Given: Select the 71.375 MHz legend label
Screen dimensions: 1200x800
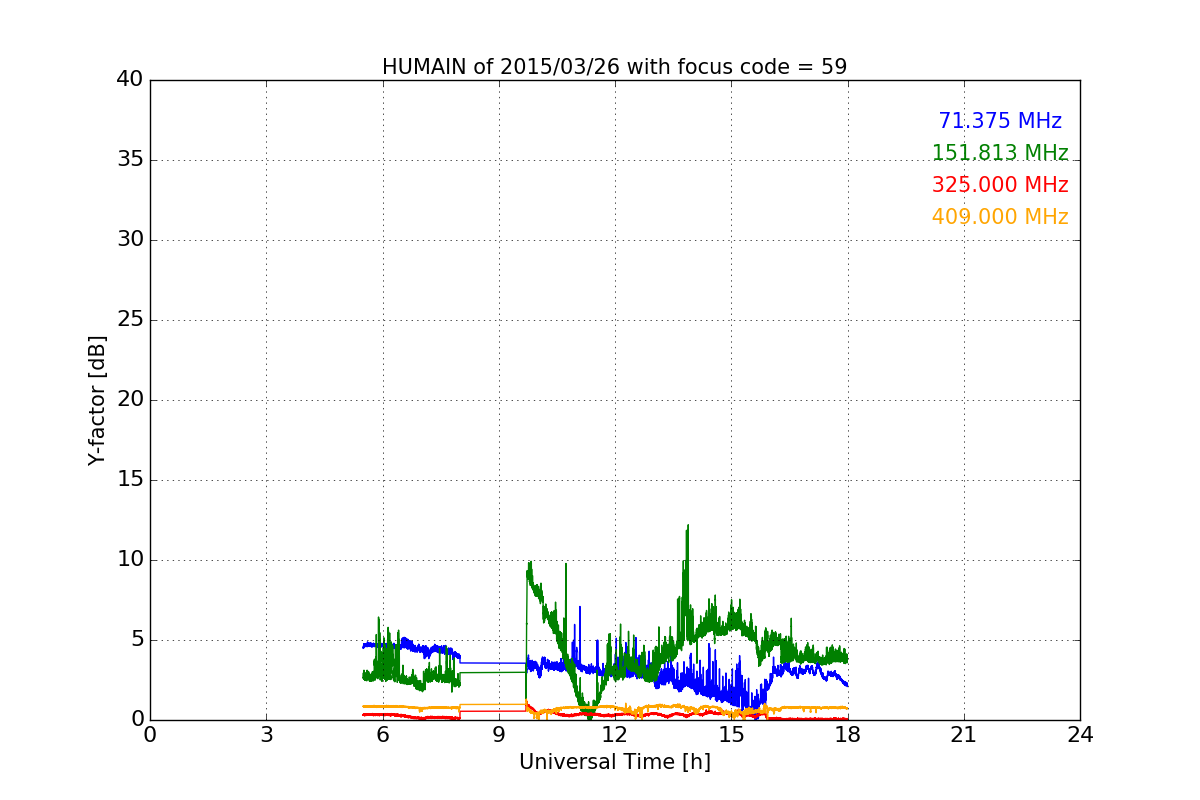Looking at the screenshot, I should coord(1000,121).
